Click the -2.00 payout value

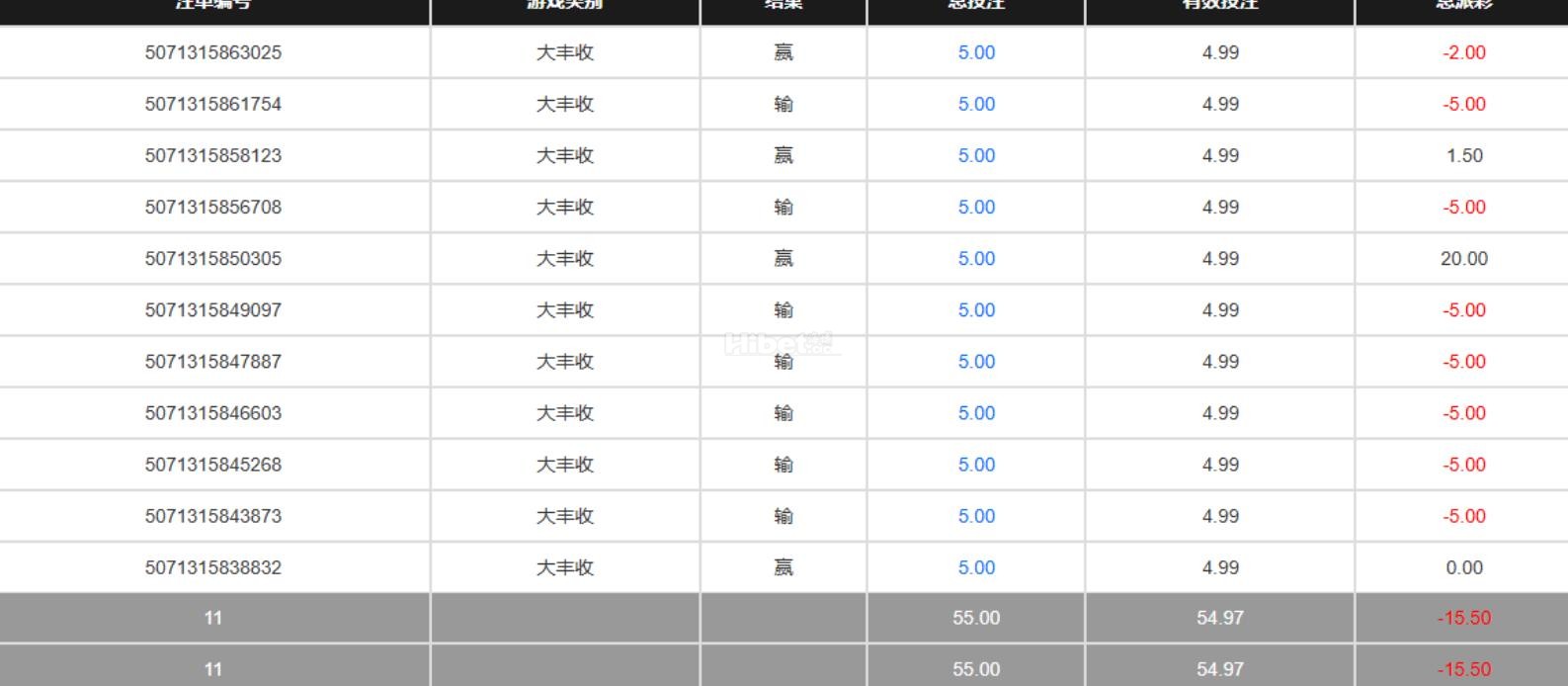click(1463, 52)
